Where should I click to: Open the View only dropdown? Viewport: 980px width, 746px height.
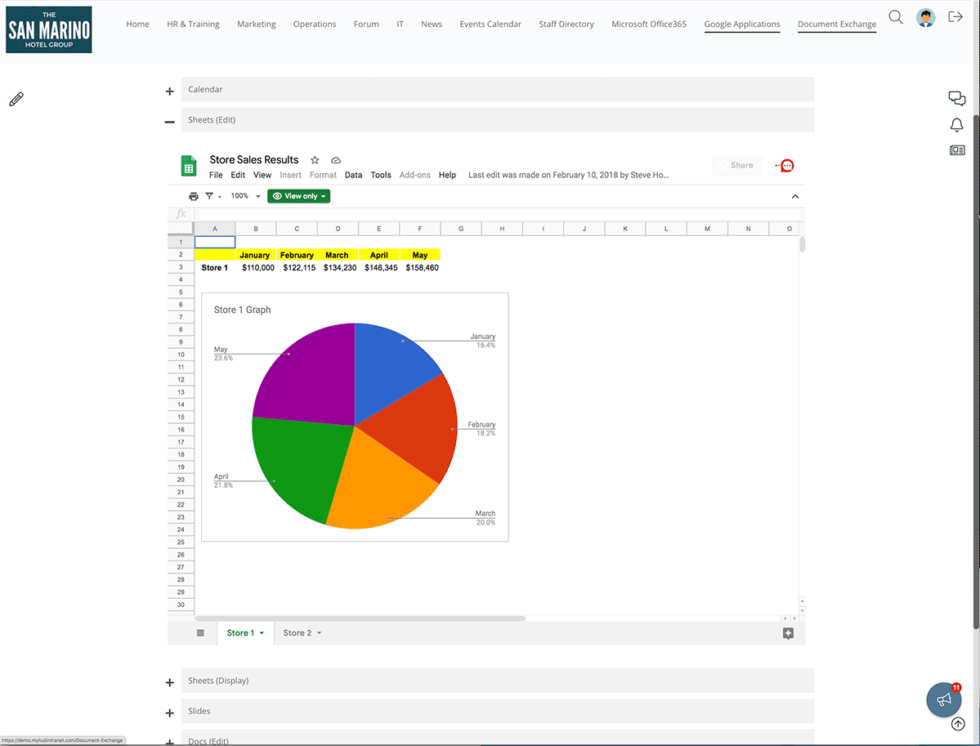click(x=298, y=196)
